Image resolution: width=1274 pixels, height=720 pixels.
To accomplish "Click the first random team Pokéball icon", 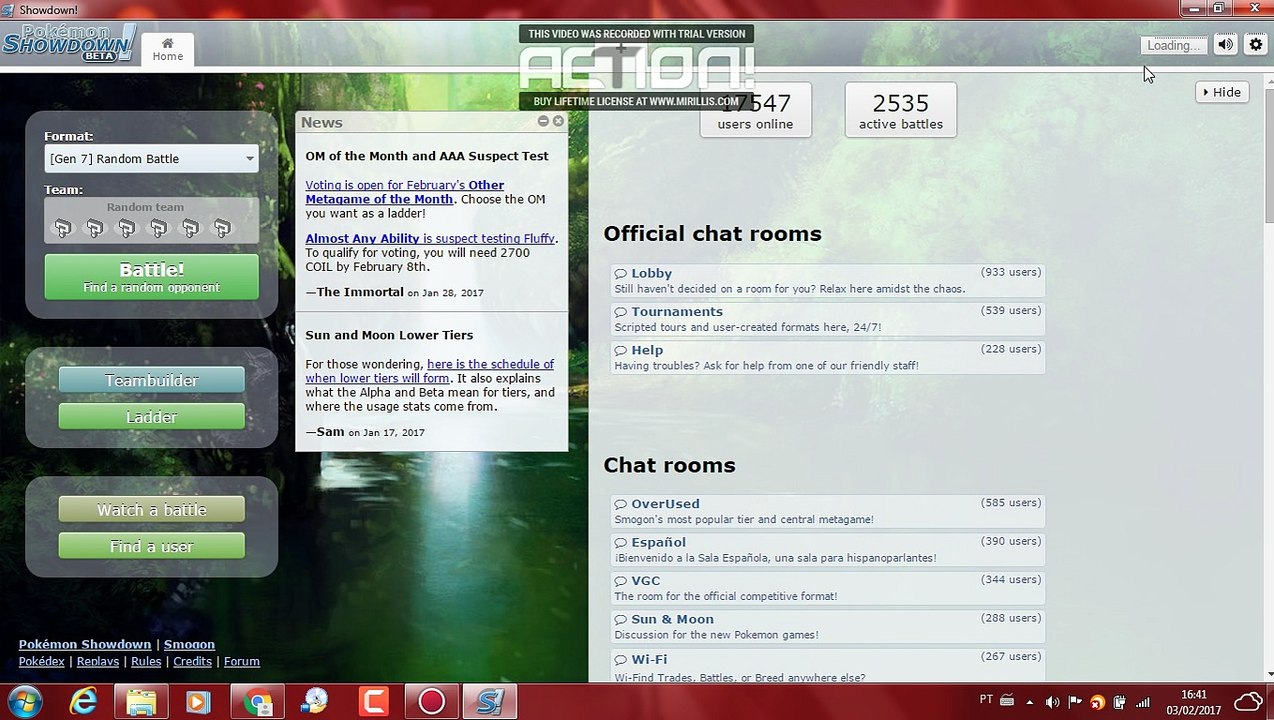I will tap(62, 228).
